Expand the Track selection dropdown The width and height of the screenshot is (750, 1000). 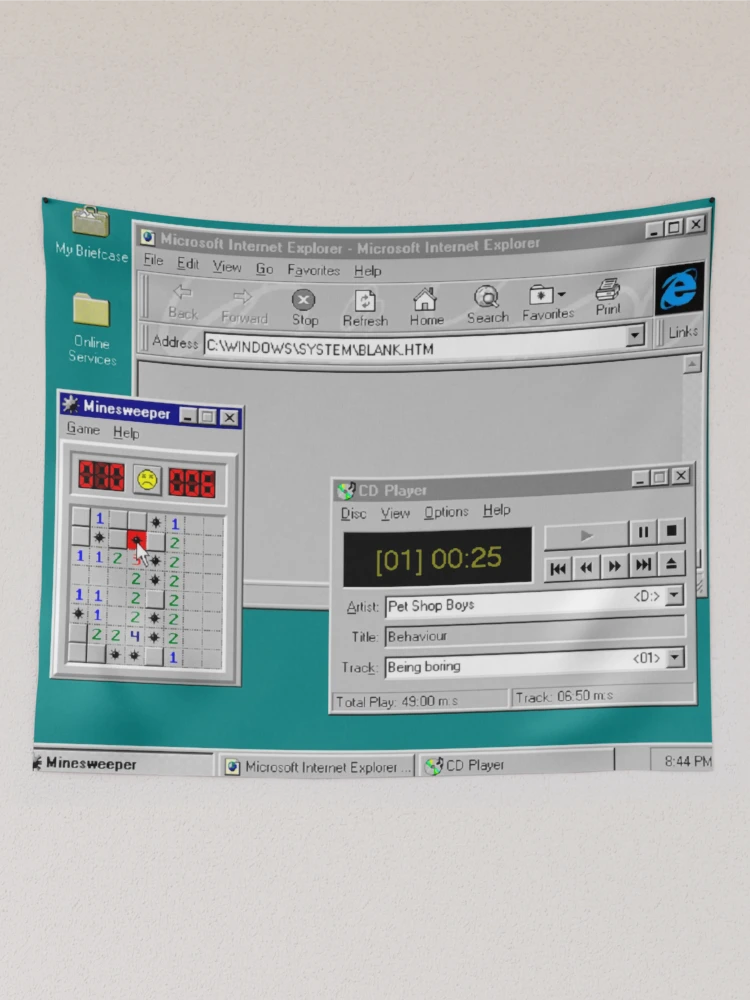click(x=674, y=658)
